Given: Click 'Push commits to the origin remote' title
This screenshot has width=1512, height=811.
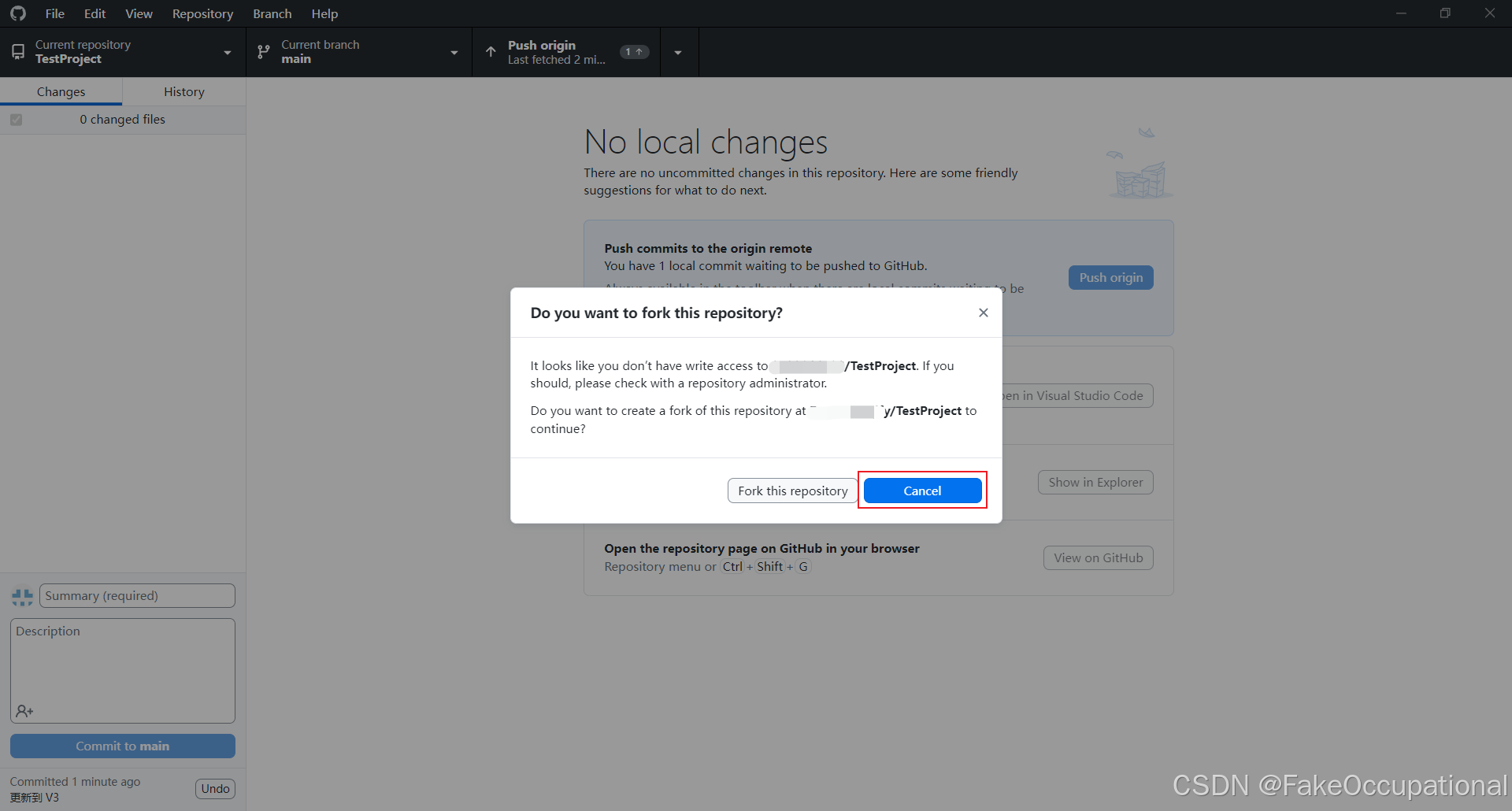Looking at the screenshot, I should pos(708,248).
